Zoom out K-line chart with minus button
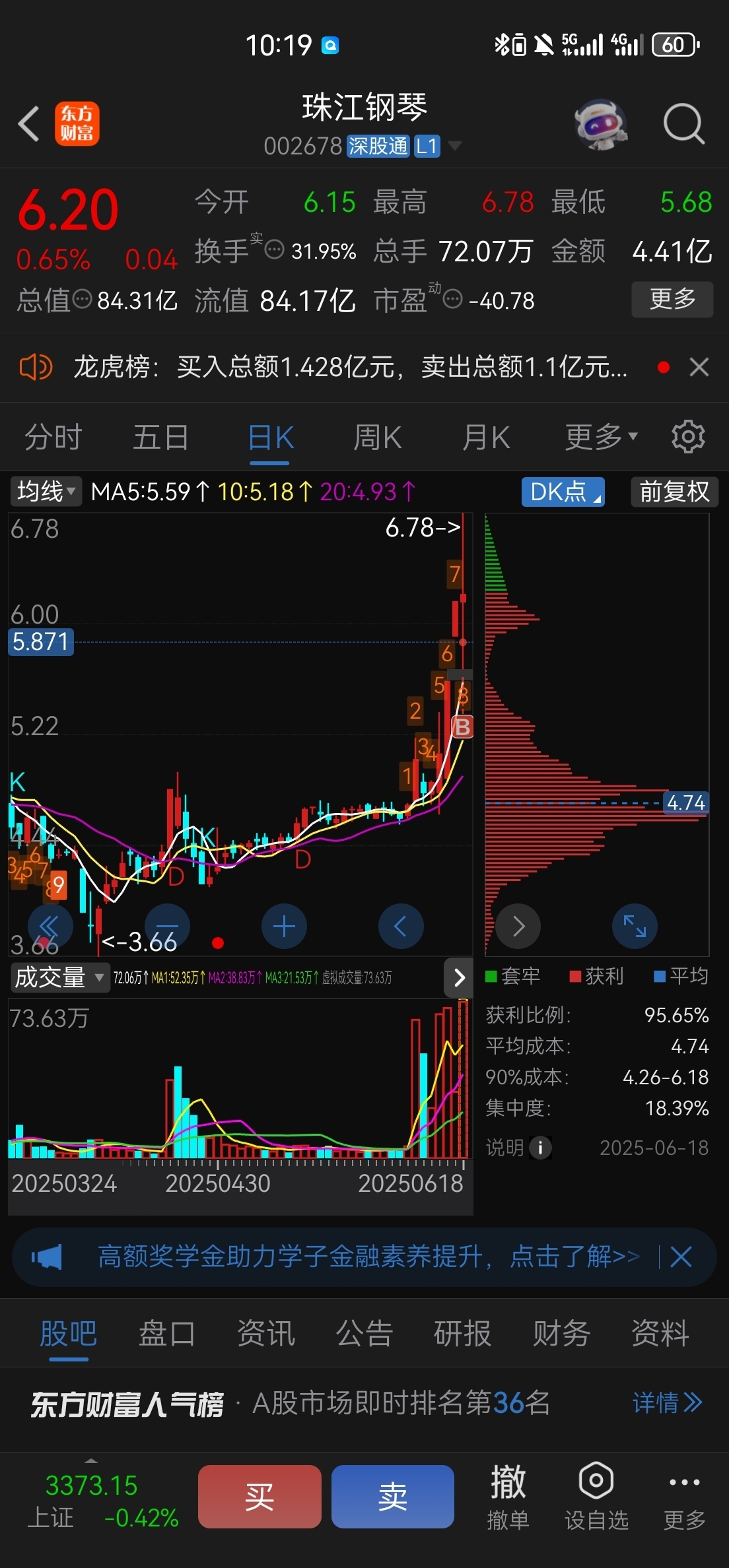The image size is (729, 1568). (167, 927)
